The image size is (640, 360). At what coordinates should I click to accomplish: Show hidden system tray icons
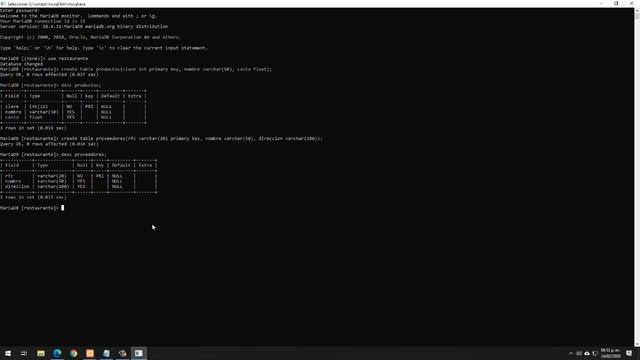571,353
